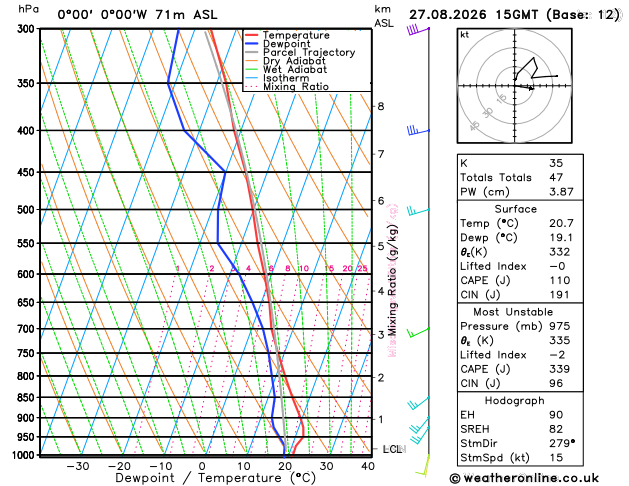Click the mixing ratio label 25

pos(362,268)
